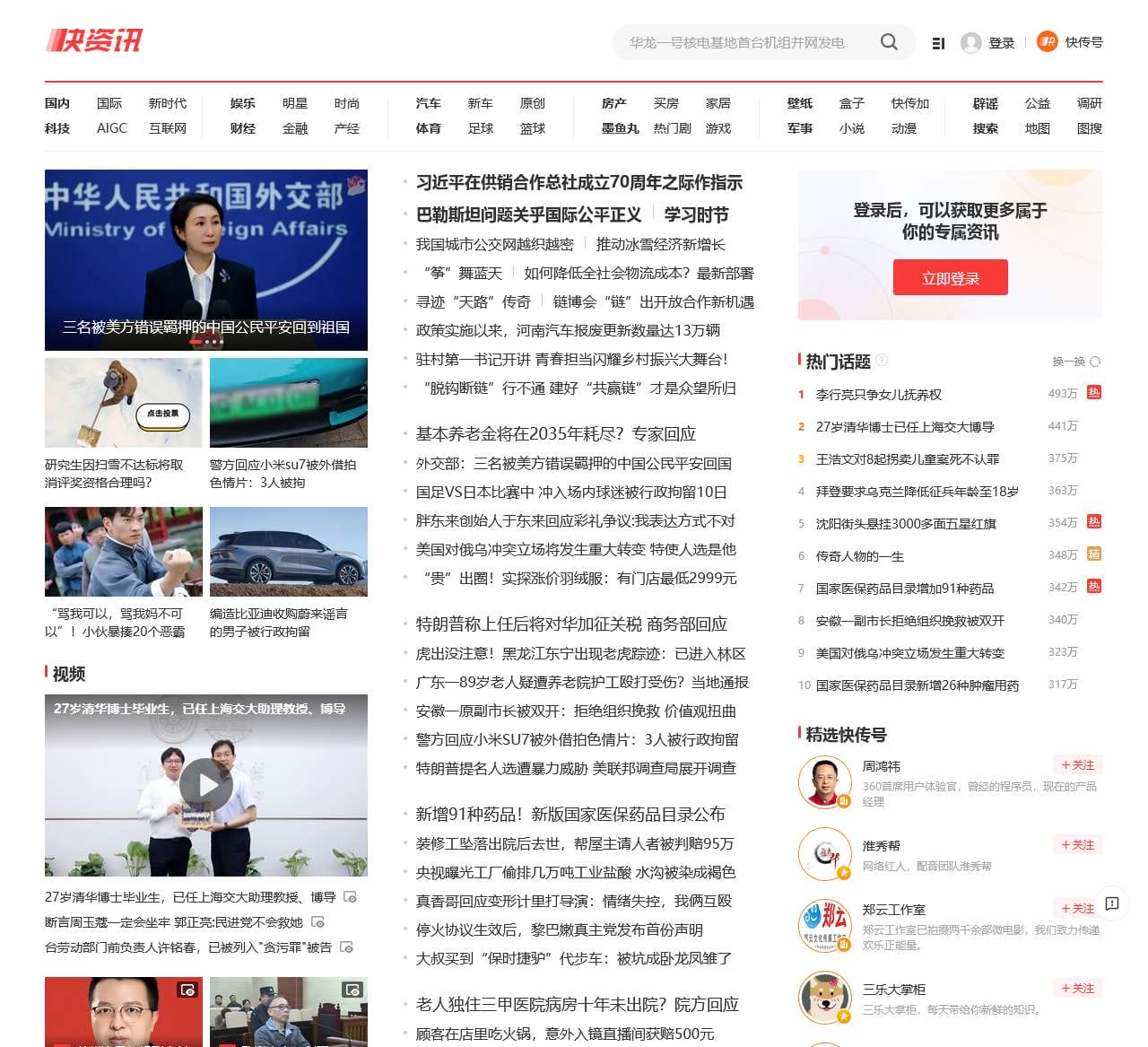Open the 娱乐 navigation section
Image resolution: width=1148 pixels, height=1047 pixels.
point(241,103)
